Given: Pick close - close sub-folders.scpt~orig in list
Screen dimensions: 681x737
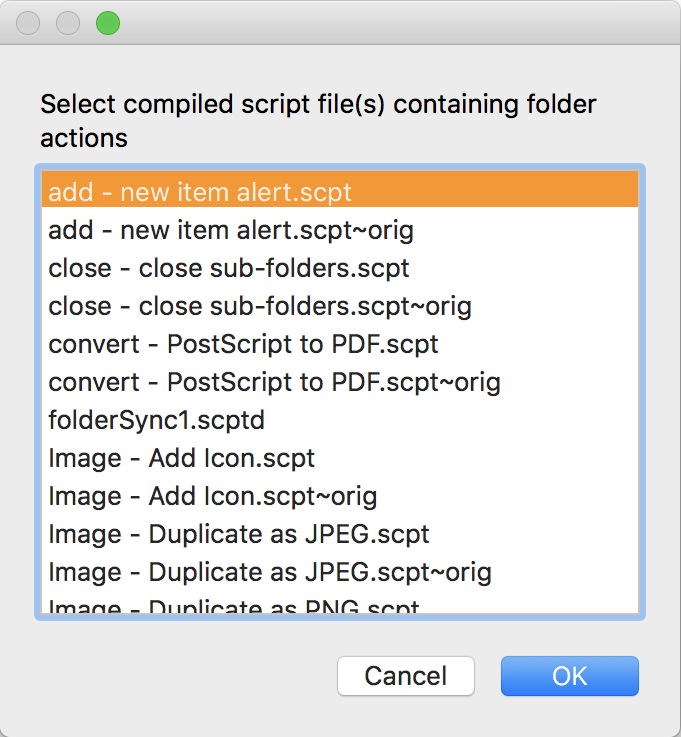Looking at the screenshot, I should click(260, 307).
